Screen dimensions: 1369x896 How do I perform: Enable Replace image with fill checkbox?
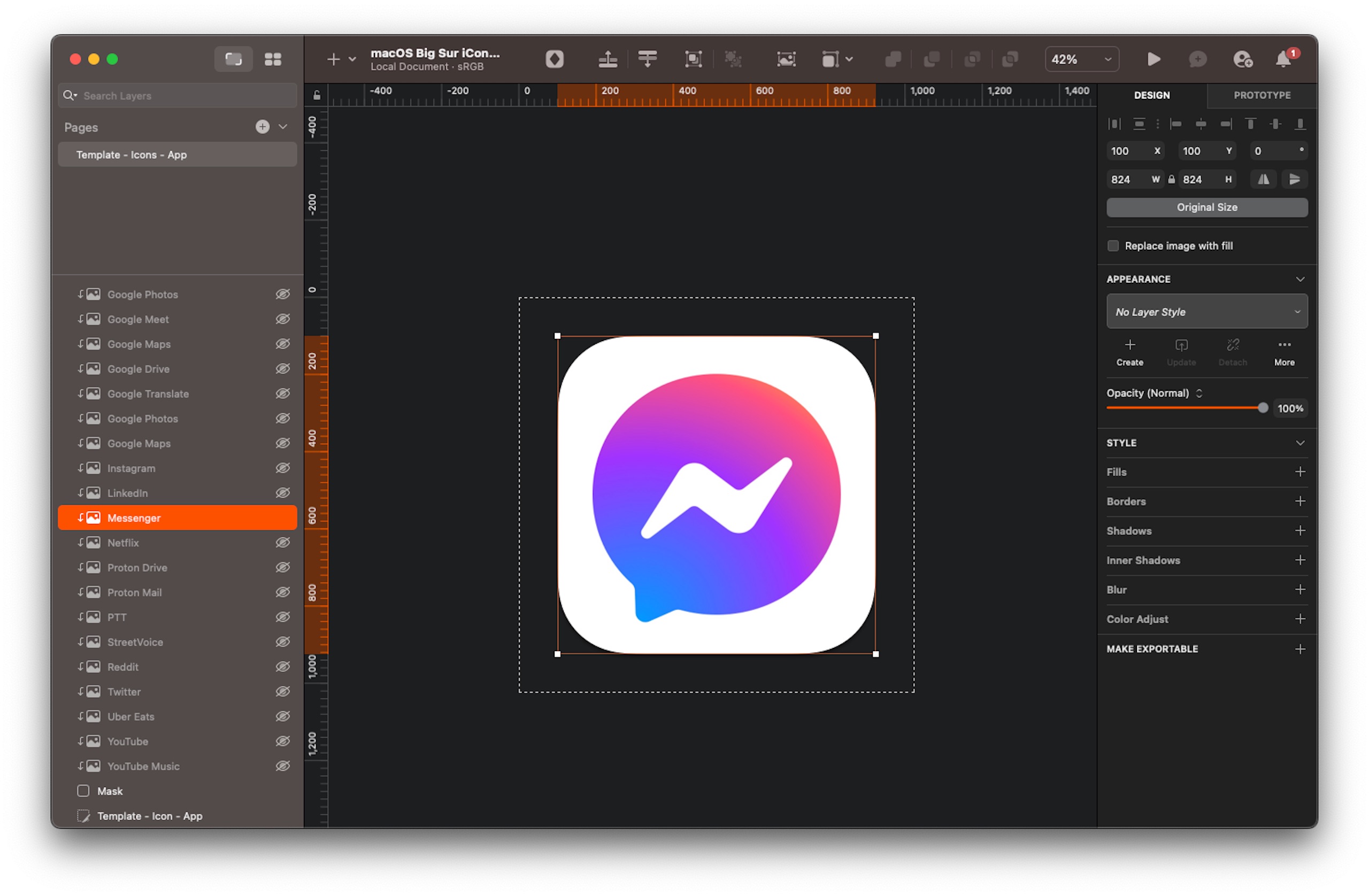click(x=1113, y=246)
